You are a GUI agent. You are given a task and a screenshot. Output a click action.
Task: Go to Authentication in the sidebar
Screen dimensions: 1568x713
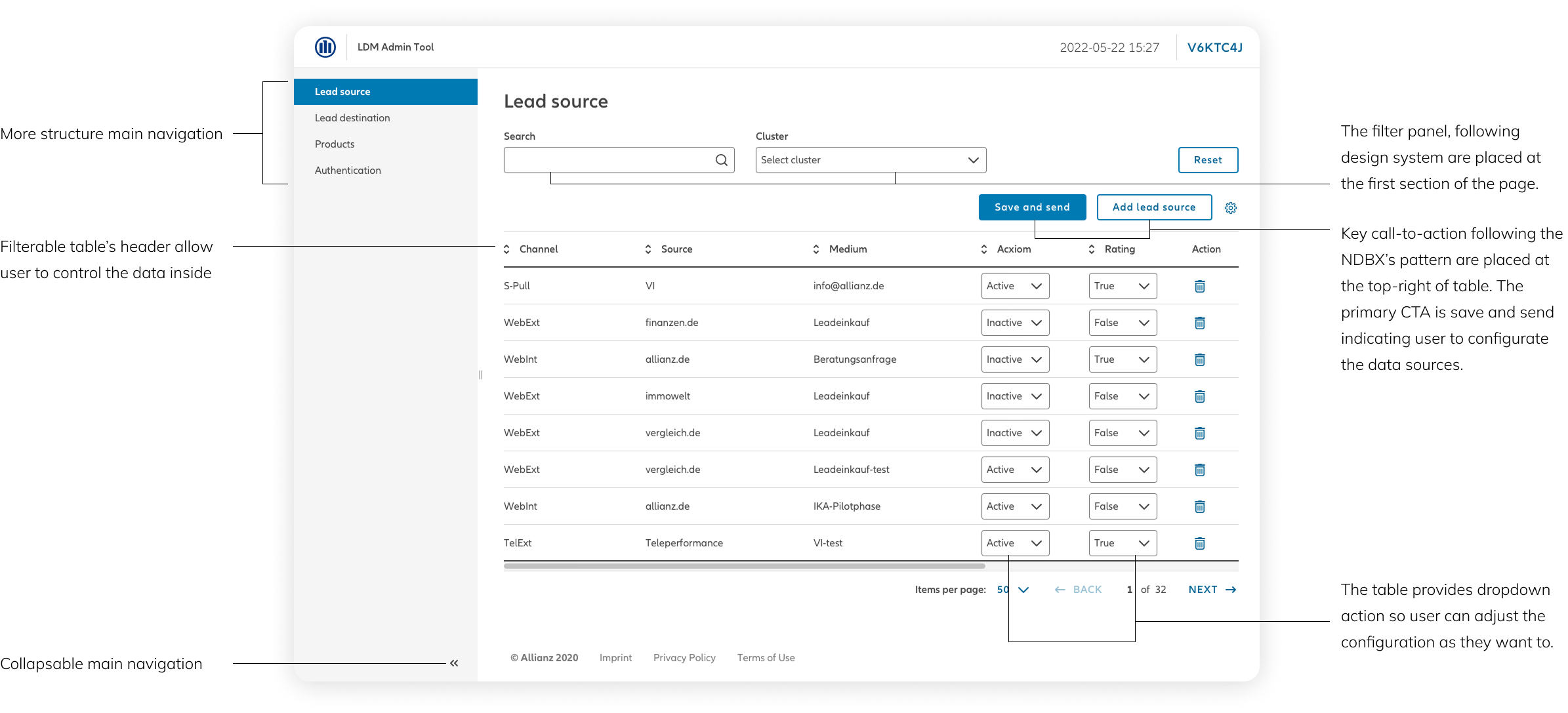(348, 171)
